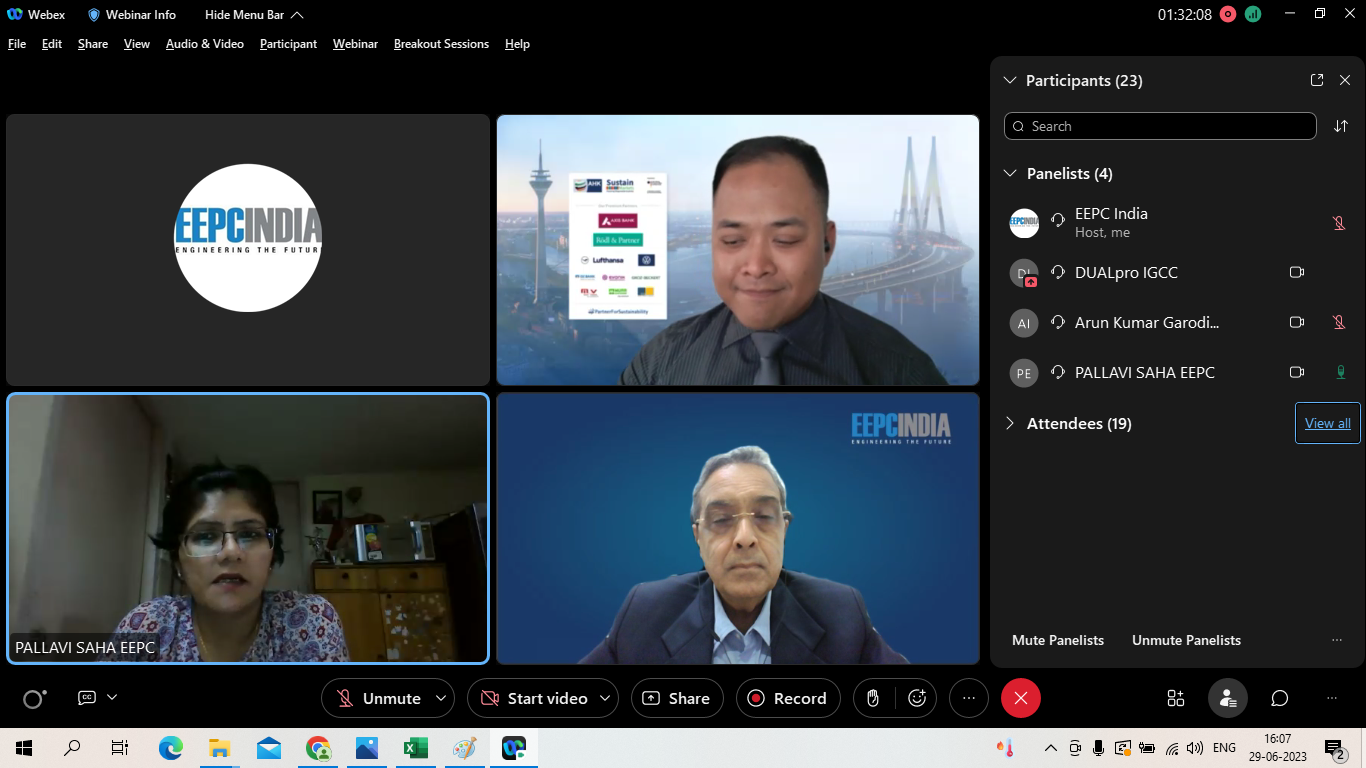Viewport: 1366px width, 768px height.
Task: Raise hand using the hand icon
Action: (873, 698)
